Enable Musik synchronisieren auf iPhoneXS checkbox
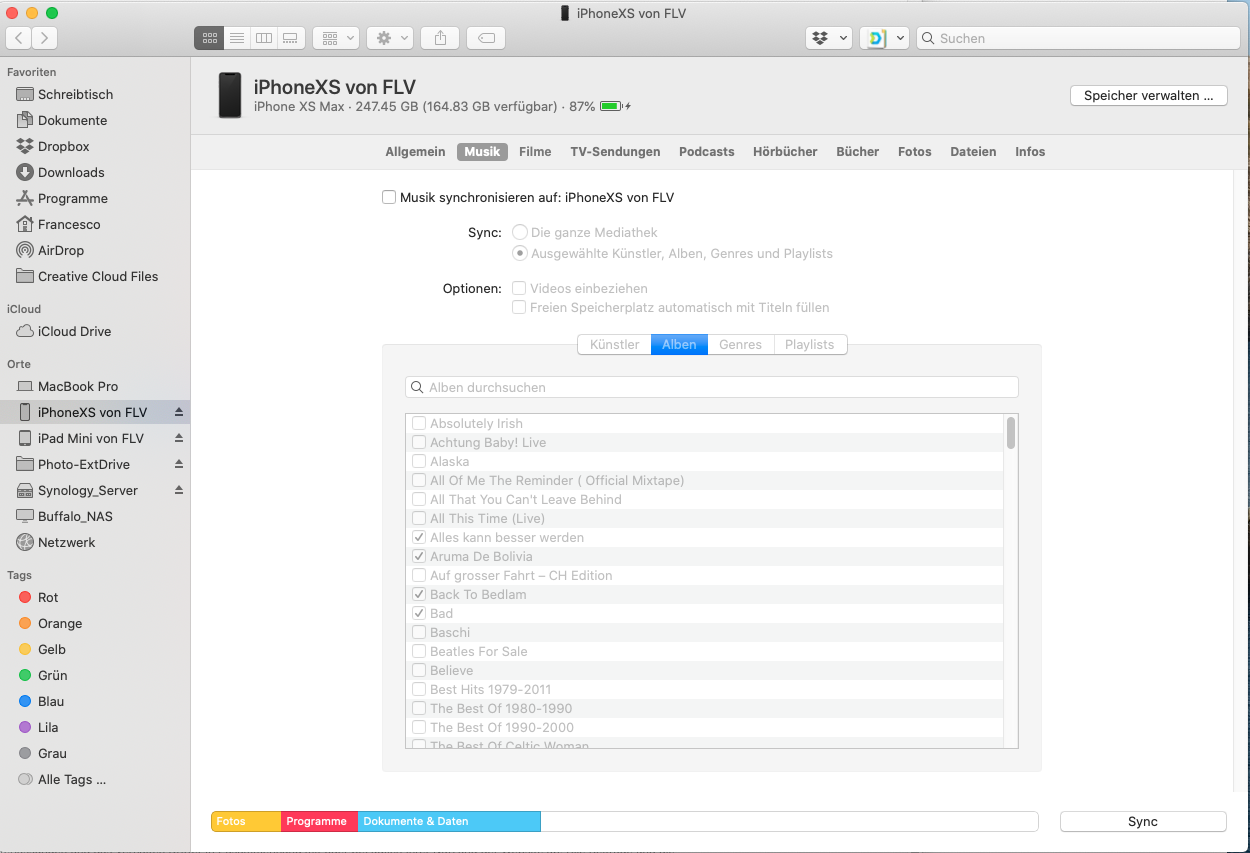Viewport: 1250px width, 853px height. pyautogui.click(x=389, y=198)
